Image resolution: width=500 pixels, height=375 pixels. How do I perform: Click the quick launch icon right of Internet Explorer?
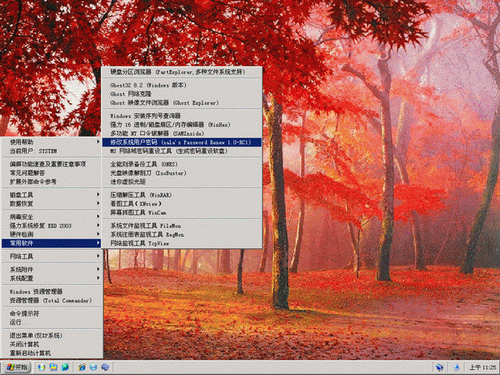coord(93,367)
